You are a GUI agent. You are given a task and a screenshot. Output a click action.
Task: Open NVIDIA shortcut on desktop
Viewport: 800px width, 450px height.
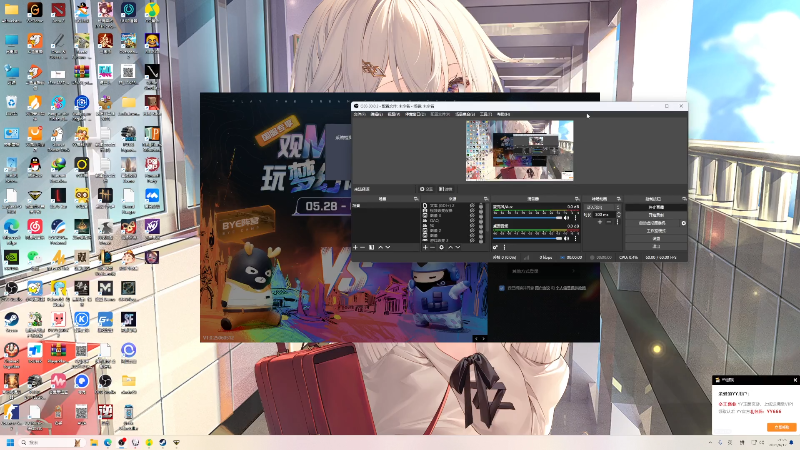tap(11, 257)
